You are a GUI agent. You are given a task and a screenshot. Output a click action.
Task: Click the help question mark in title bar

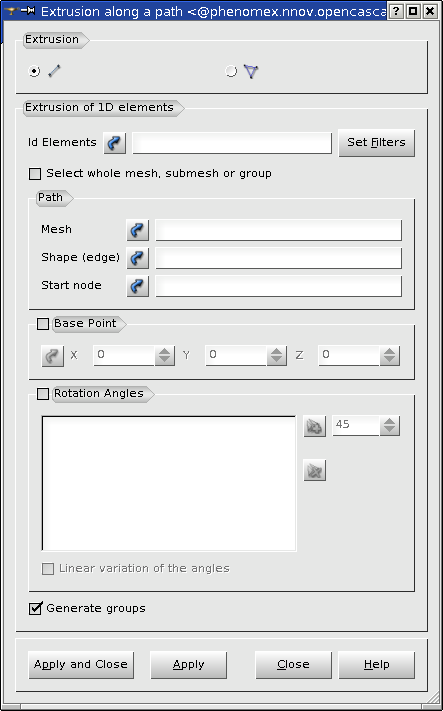(x=396, y=11)
